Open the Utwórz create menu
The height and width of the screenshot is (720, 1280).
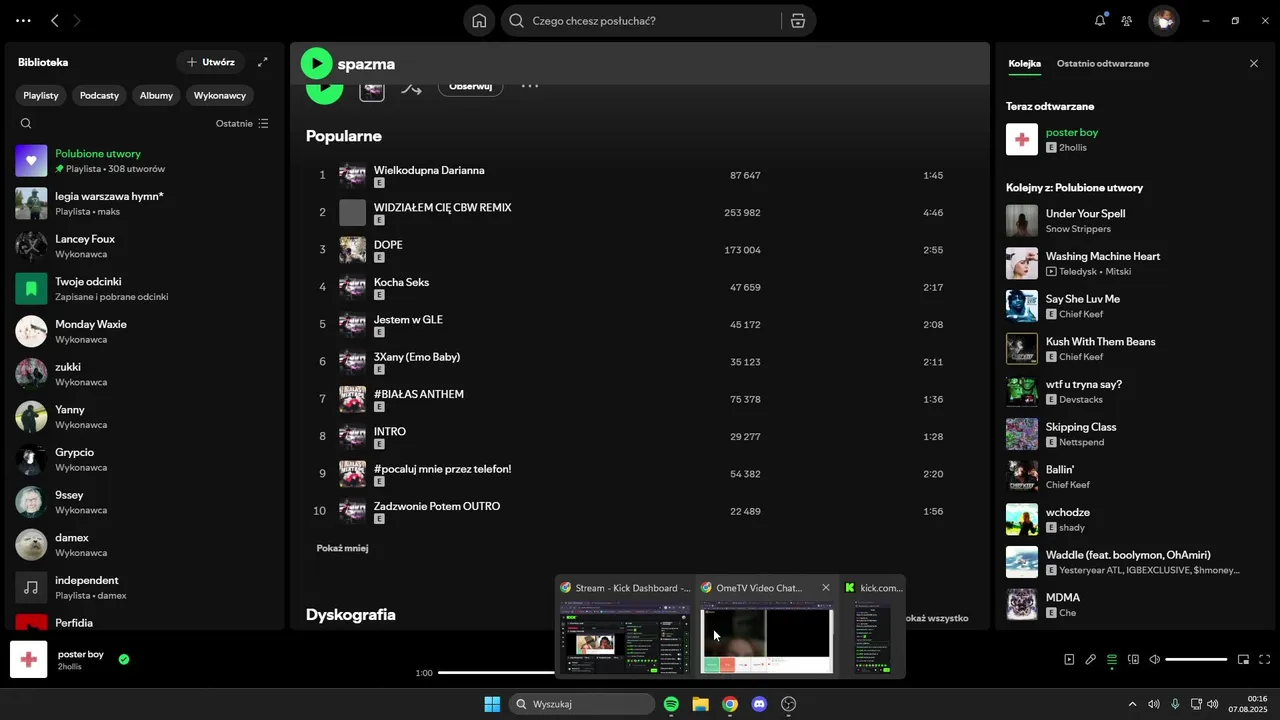(211, 62)
